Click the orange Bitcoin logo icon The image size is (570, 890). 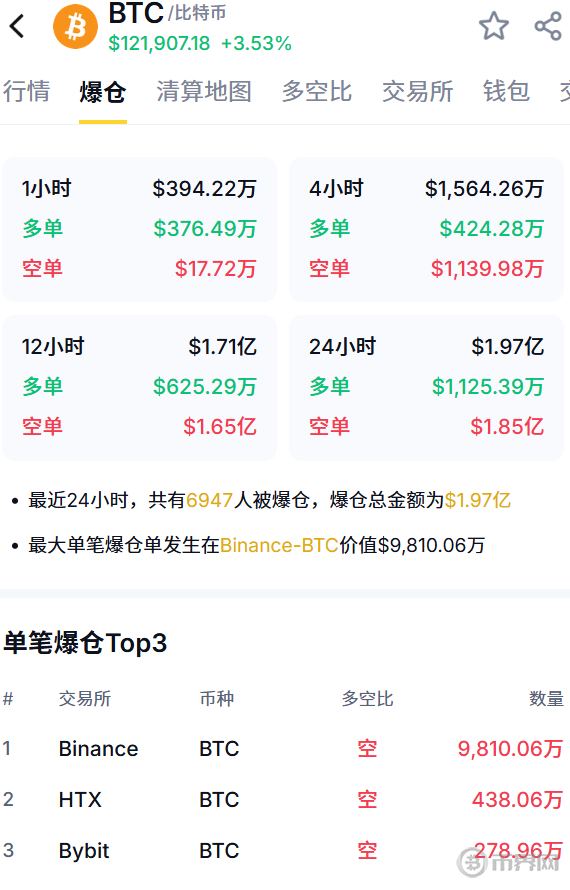76,26
